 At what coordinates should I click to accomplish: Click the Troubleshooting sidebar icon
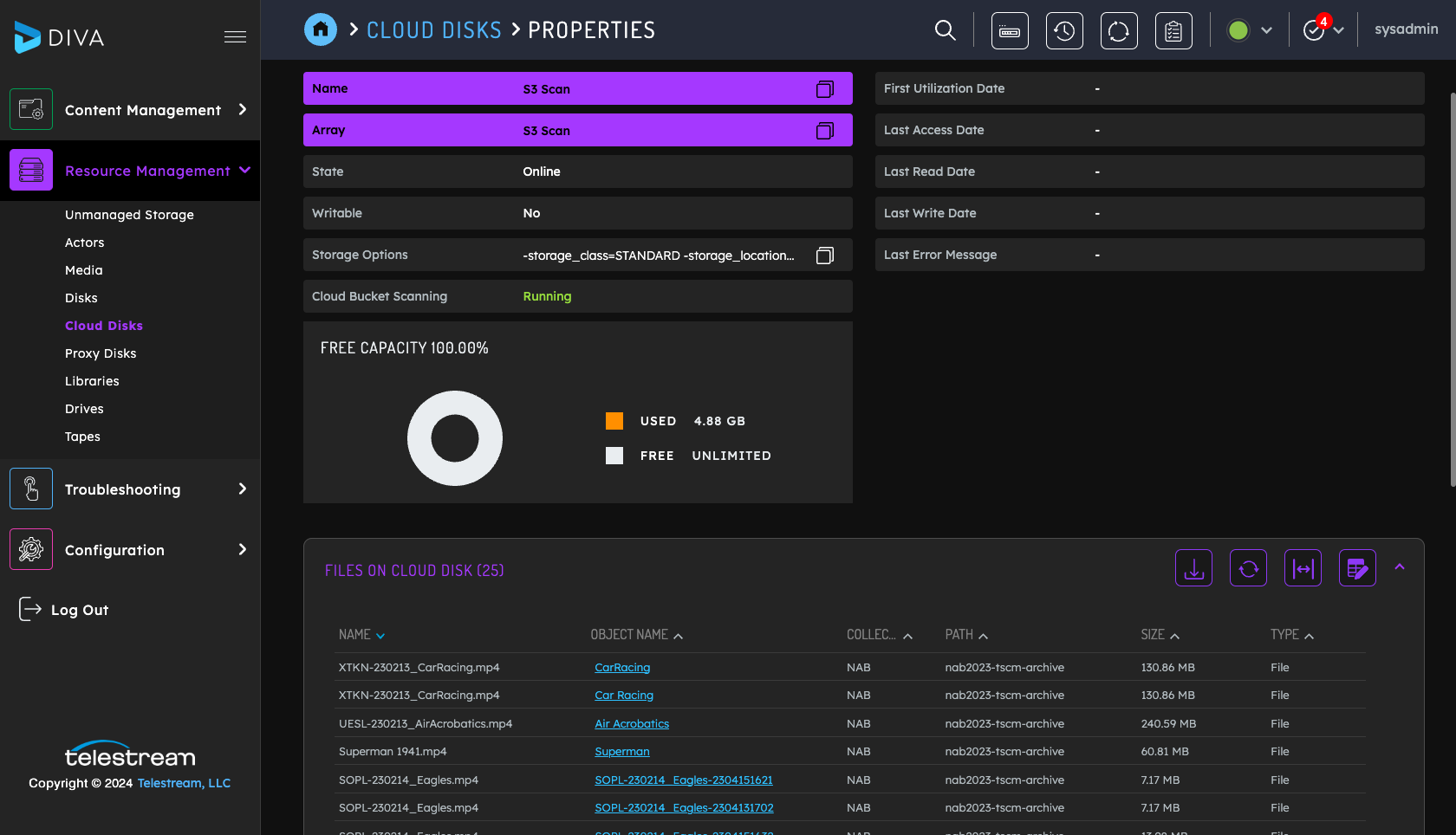coord(31,489)
